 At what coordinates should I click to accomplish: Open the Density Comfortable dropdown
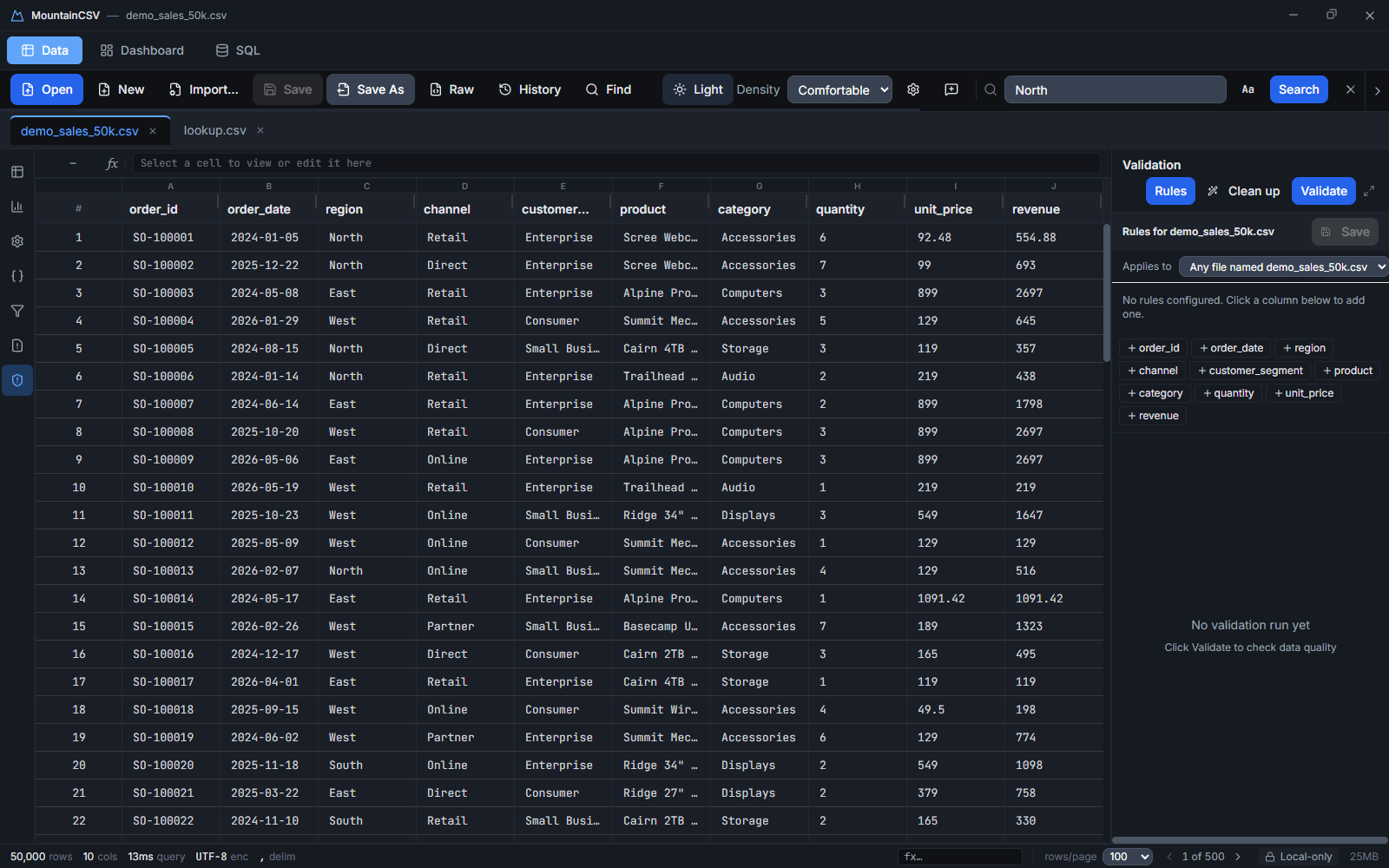pyautogui.click(x=839, y=89)
